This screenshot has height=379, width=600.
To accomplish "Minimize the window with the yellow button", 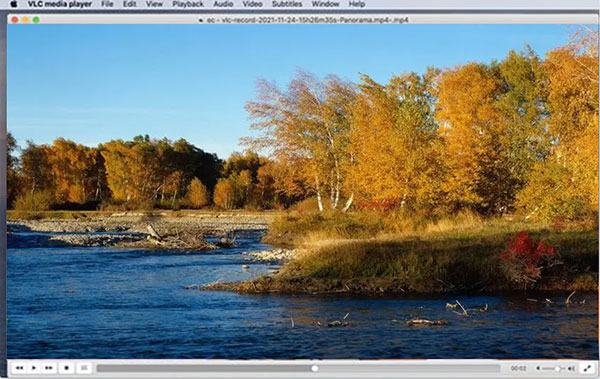I will (25, 20).
